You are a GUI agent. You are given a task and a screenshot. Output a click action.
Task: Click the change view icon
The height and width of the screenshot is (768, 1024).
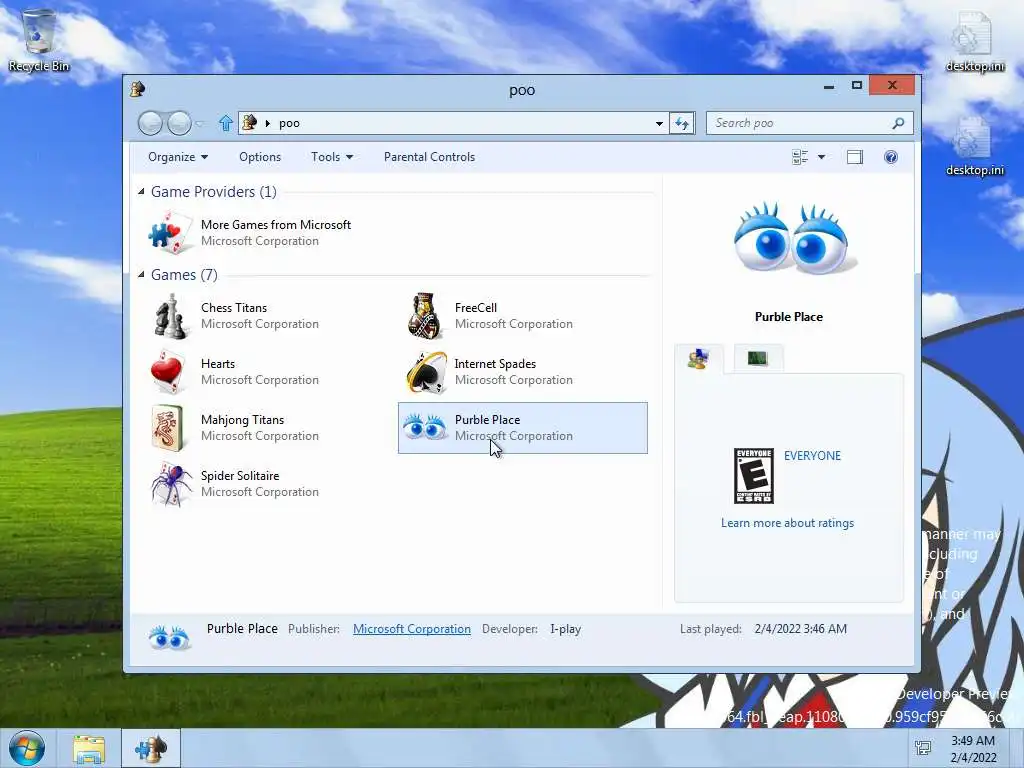(800, 157)
